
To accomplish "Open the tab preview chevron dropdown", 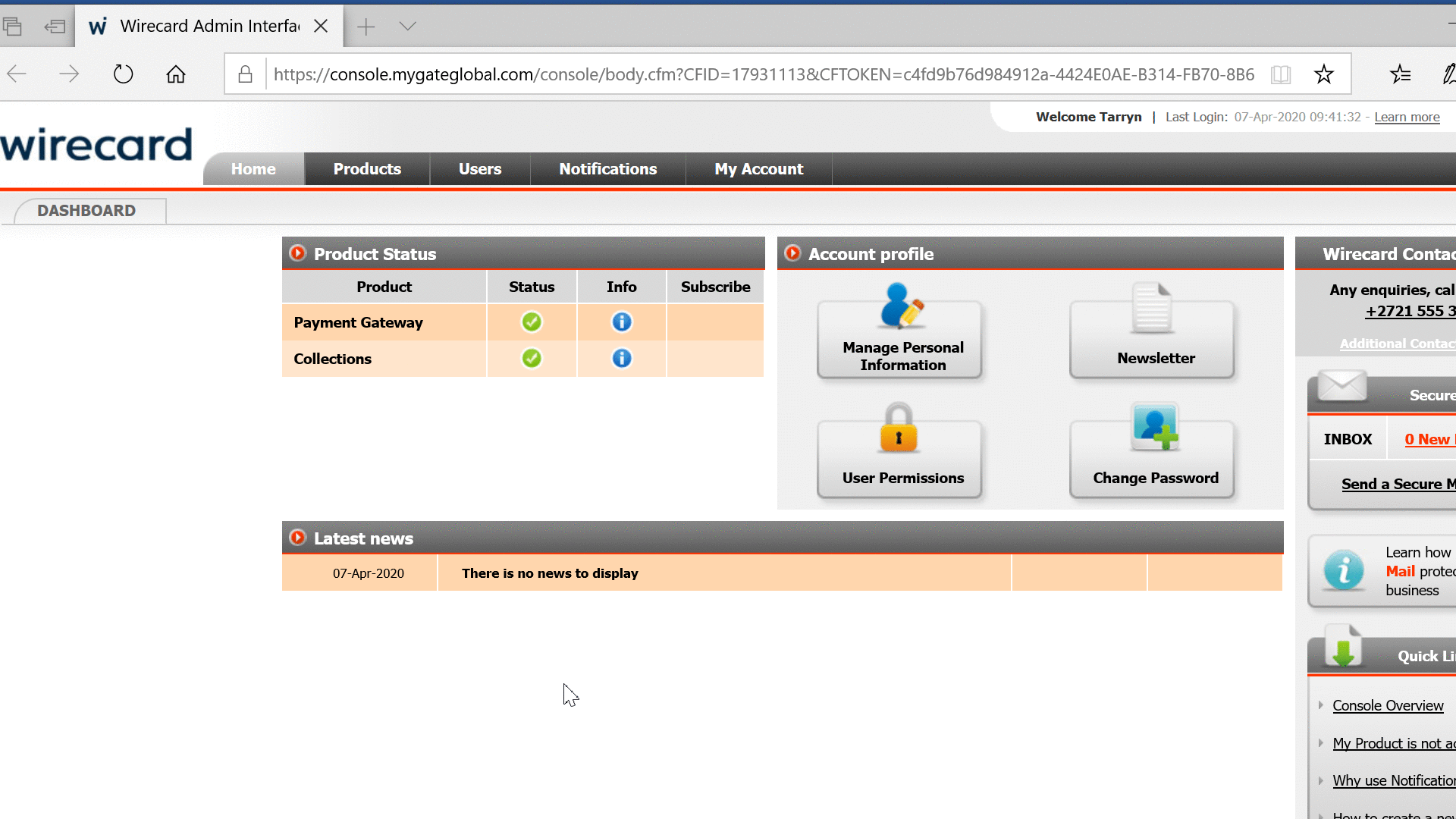I will [x=408, y=27].
